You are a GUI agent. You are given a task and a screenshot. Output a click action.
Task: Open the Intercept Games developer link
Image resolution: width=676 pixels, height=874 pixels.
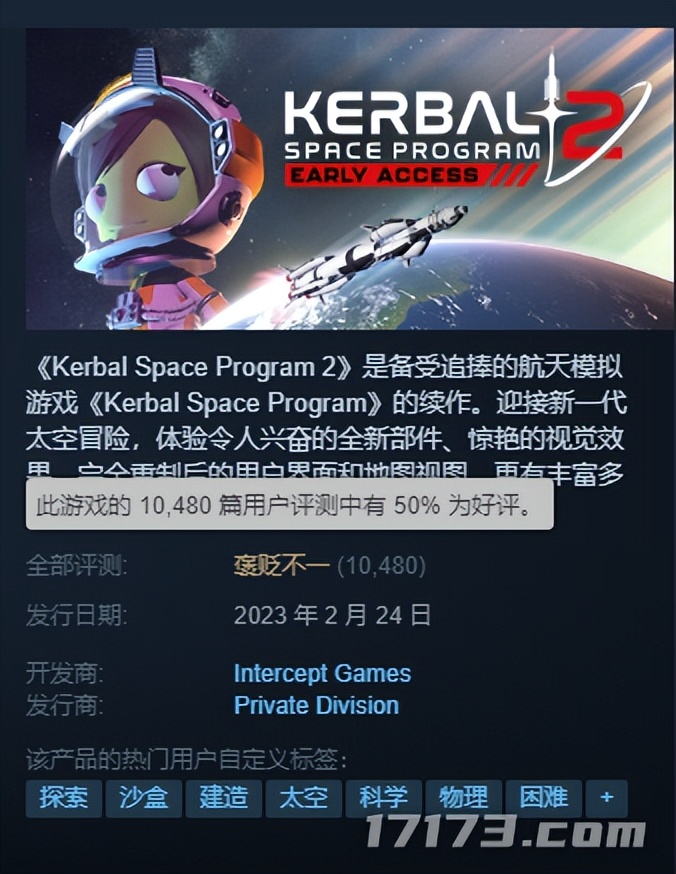click(x=322, y=673)
